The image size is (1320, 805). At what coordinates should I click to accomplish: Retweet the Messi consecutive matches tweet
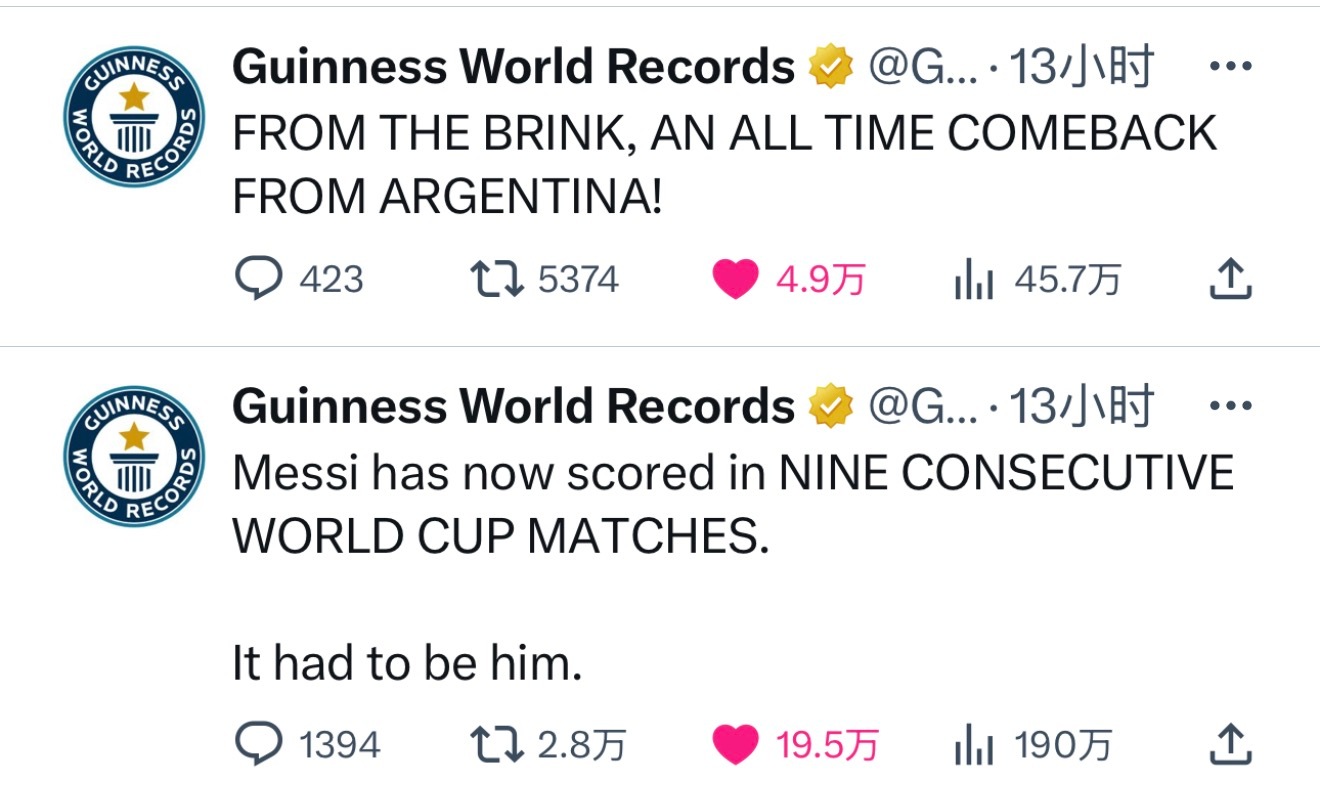click(549, 744)
